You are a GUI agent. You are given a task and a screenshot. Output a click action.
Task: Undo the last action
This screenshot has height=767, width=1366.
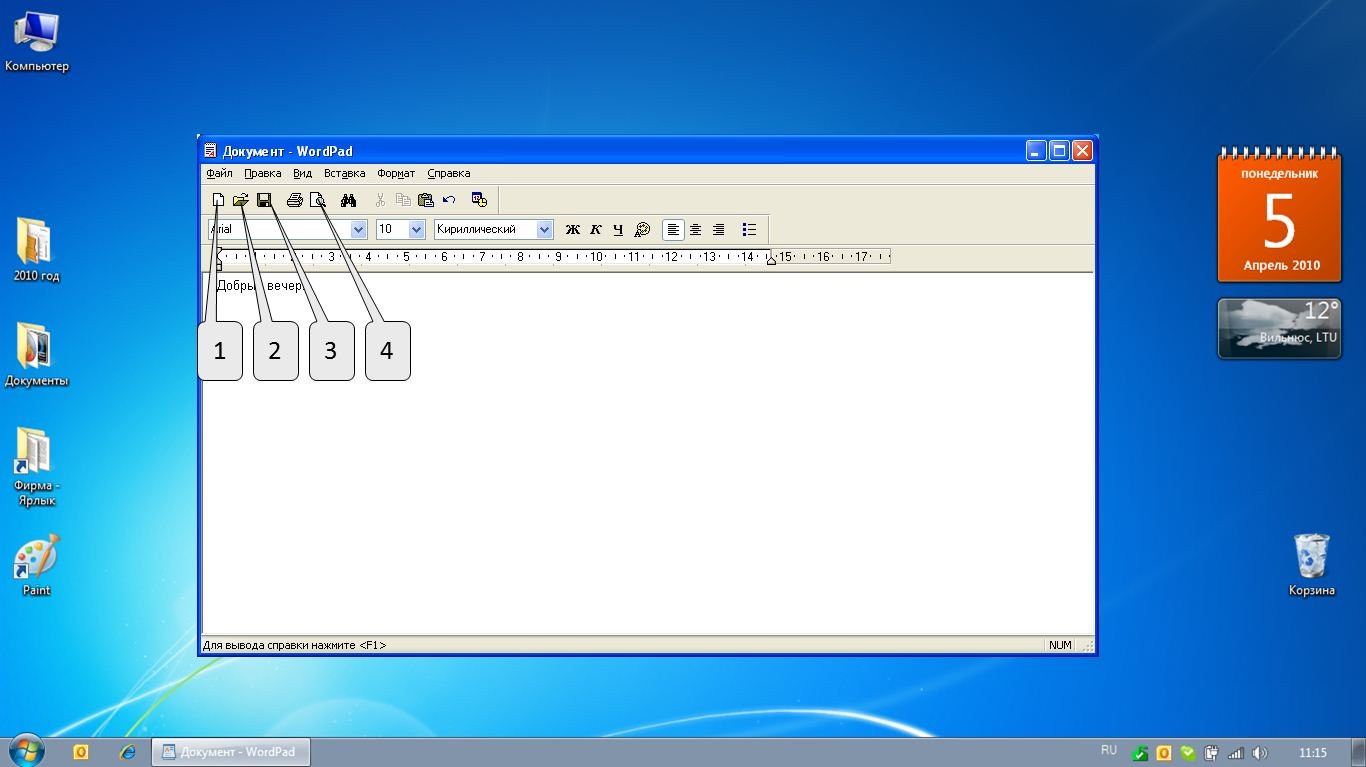[449, 200]
